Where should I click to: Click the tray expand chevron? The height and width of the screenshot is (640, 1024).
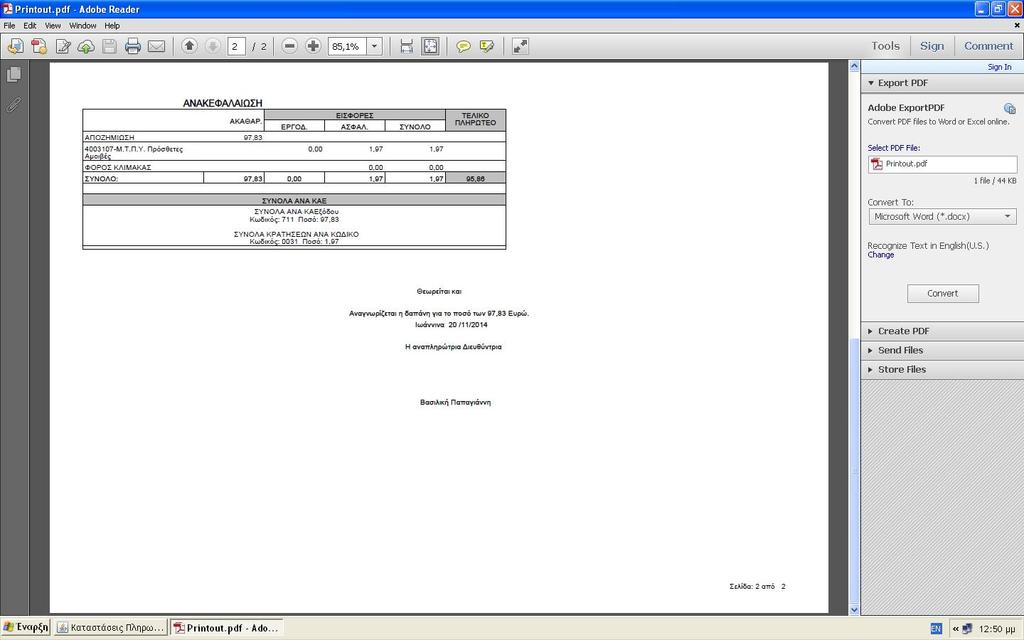(x=955, y=629)
